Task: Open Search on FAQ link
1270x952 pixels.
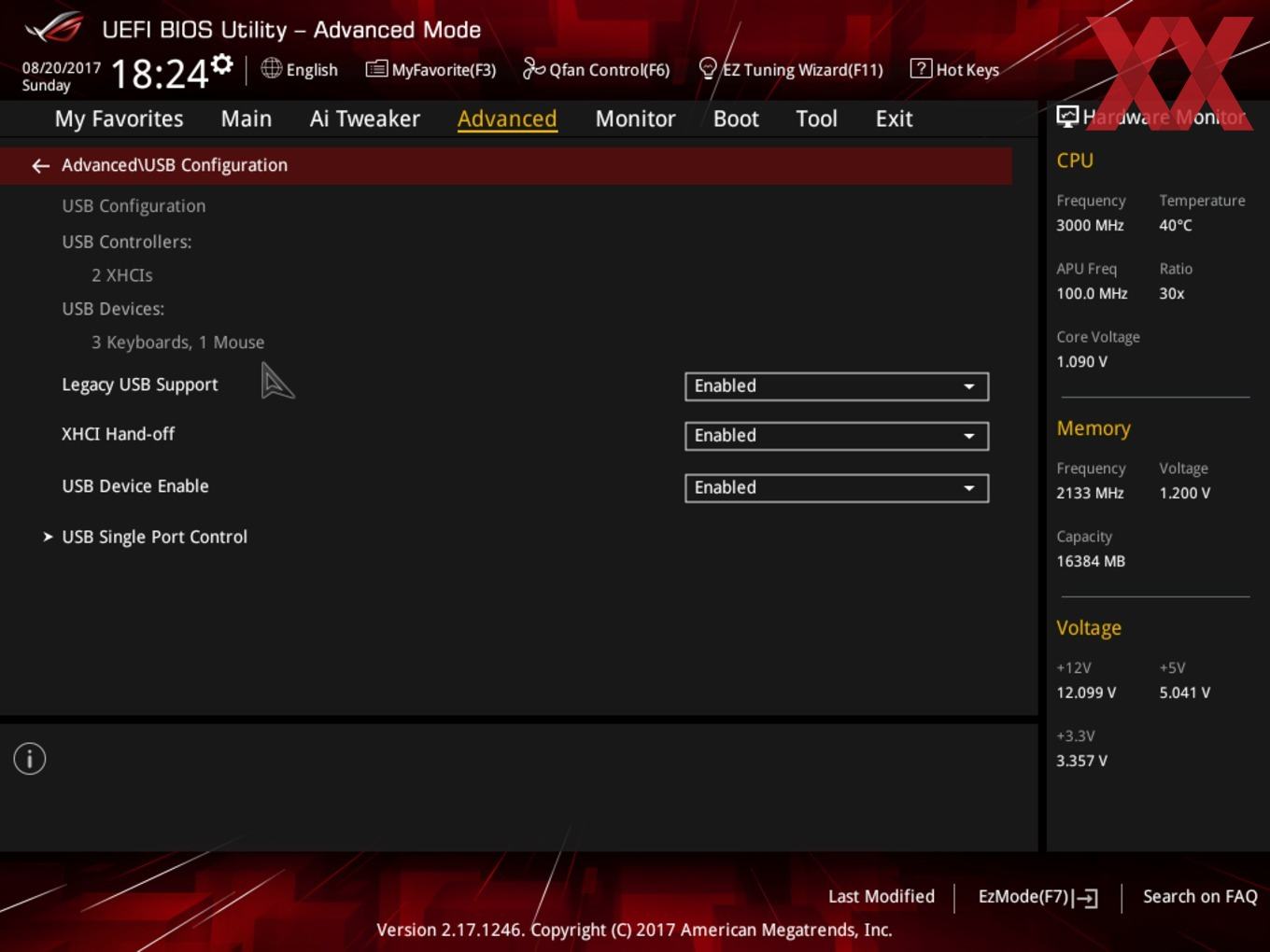Action: point(1200,897)
